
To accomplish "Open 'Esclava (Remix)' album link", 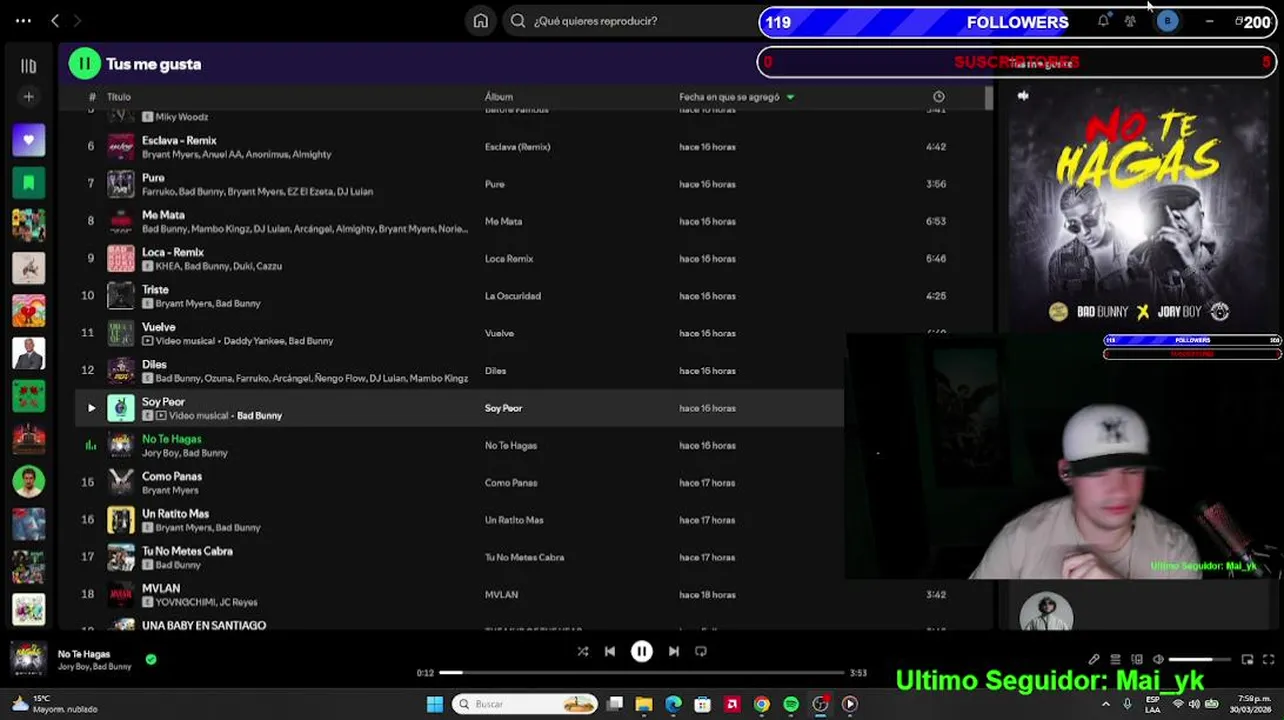I will click(x=518, y=147).
